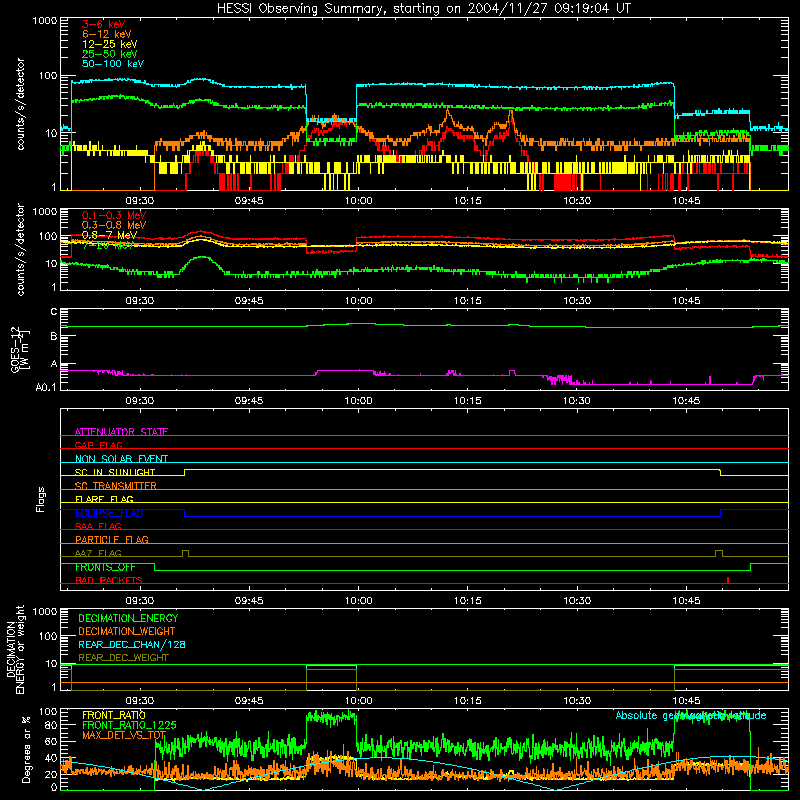
Task: Select the 0.3-0.8 MeV legend label
Action: click(114, 225)
